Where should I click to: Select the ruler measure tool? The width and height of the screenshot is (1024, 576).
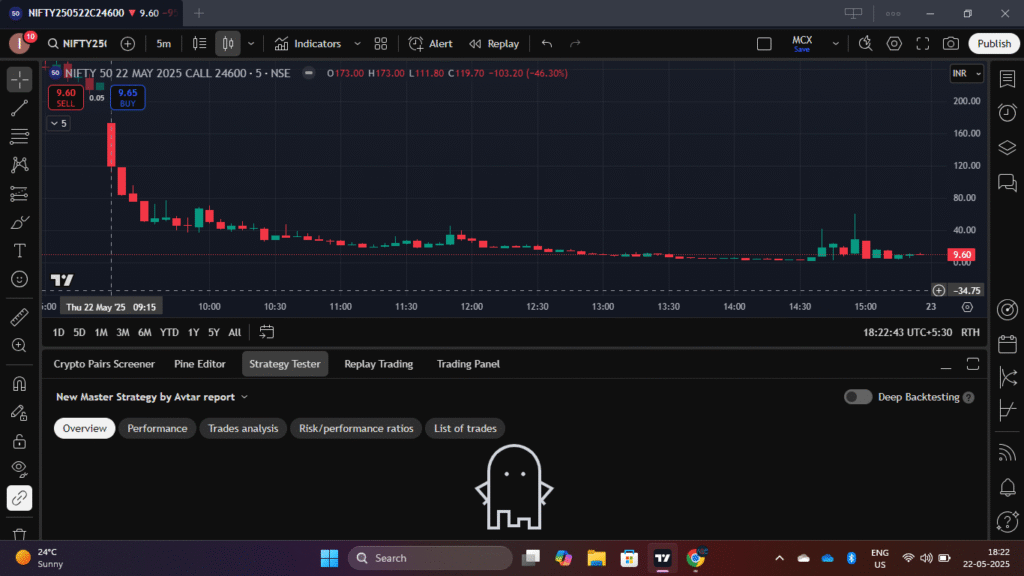tap(20, 317)
